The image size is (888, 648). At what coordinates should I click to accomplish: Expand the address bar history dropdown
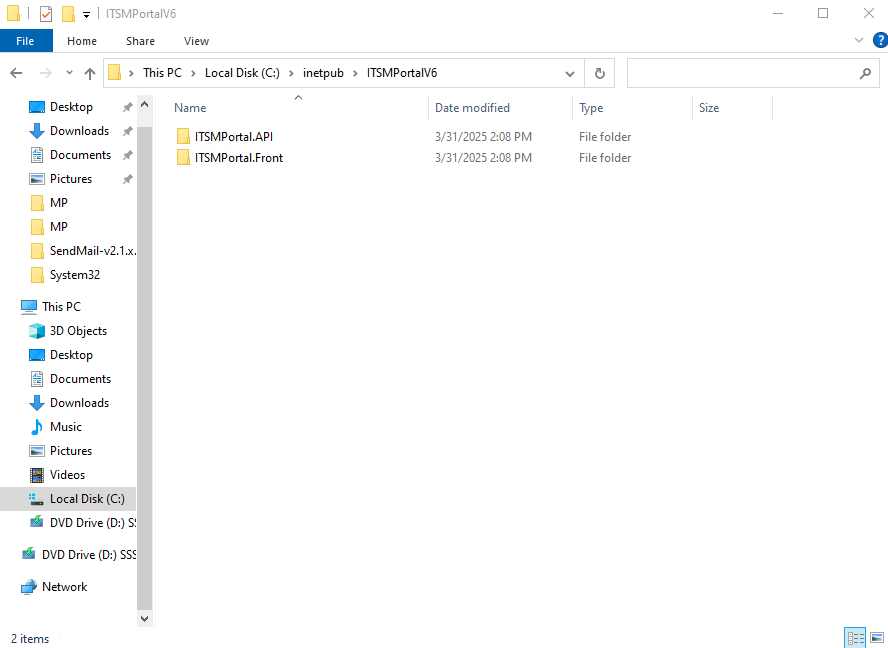tap(570, 73)
